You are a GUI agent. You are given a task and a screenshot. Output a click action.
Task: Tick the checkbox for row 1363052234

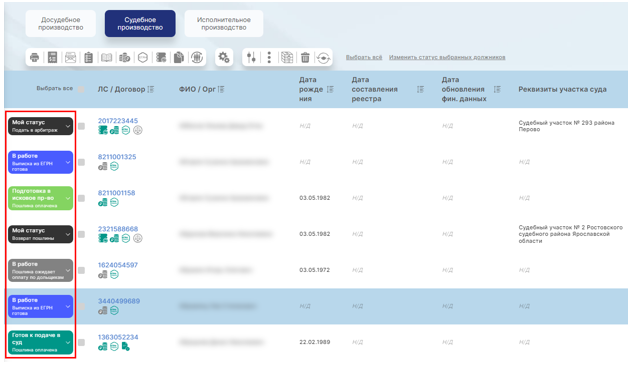pos(81,342)
